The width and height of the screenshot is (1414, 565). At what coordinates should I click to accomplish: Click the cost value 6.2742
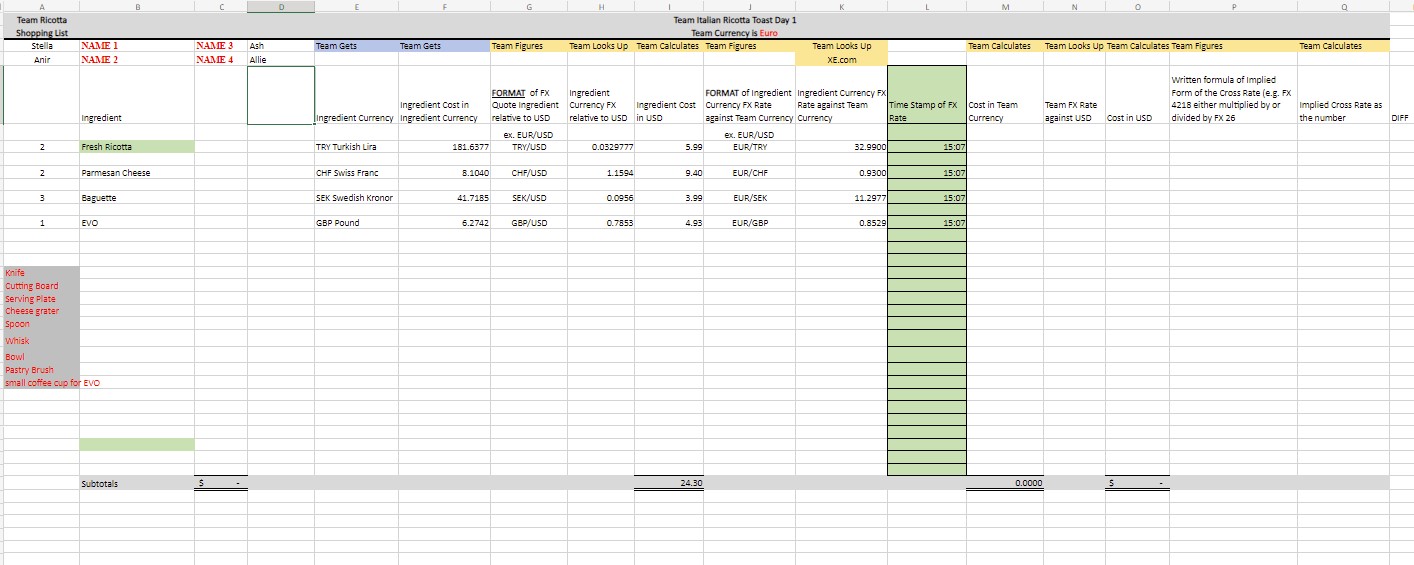pos(444,223)
